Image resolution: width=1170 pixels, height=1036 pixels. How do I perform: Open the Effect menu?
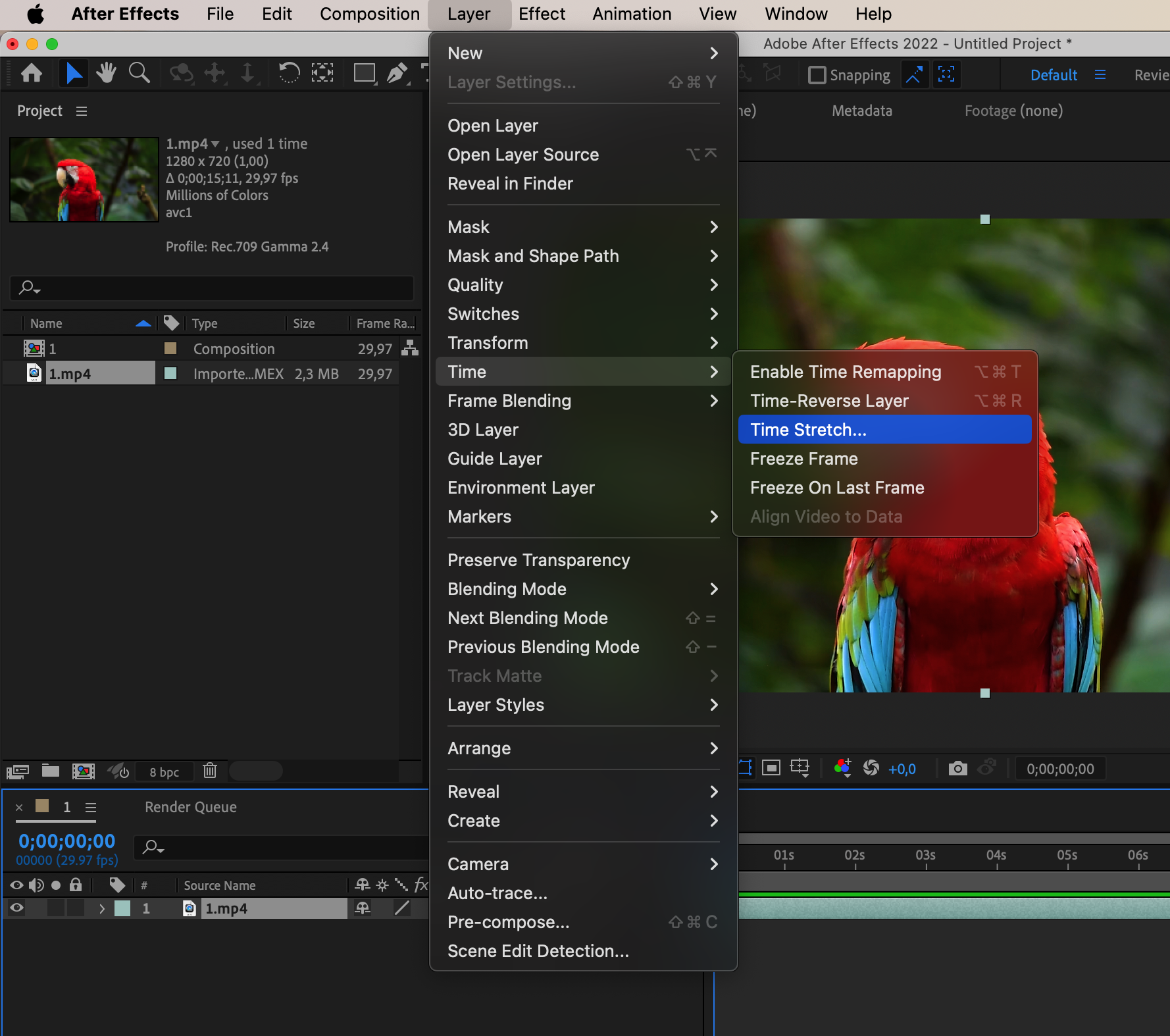541,14
